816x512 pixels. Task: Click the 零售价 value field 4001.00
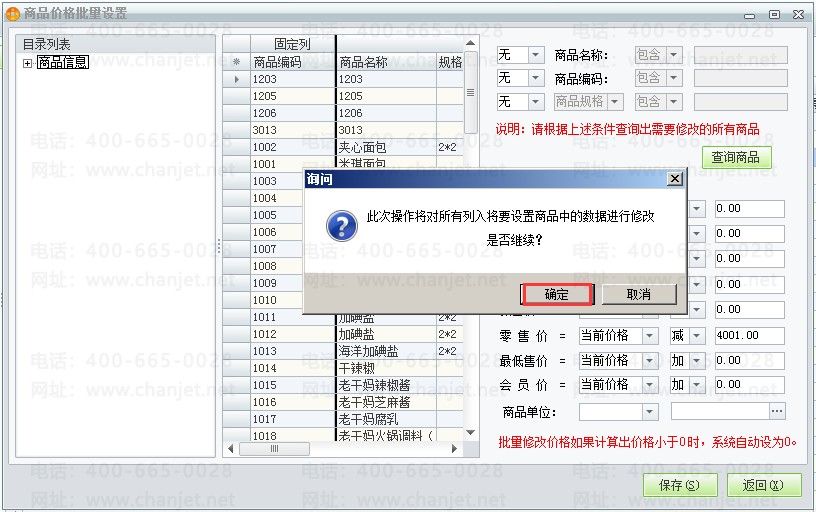749,336
